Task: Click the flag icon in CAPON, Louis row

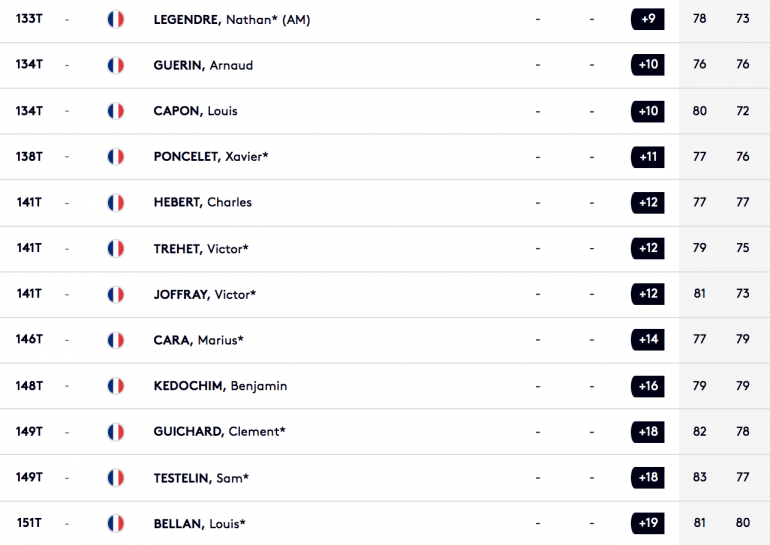Action: tap(115, 111)
